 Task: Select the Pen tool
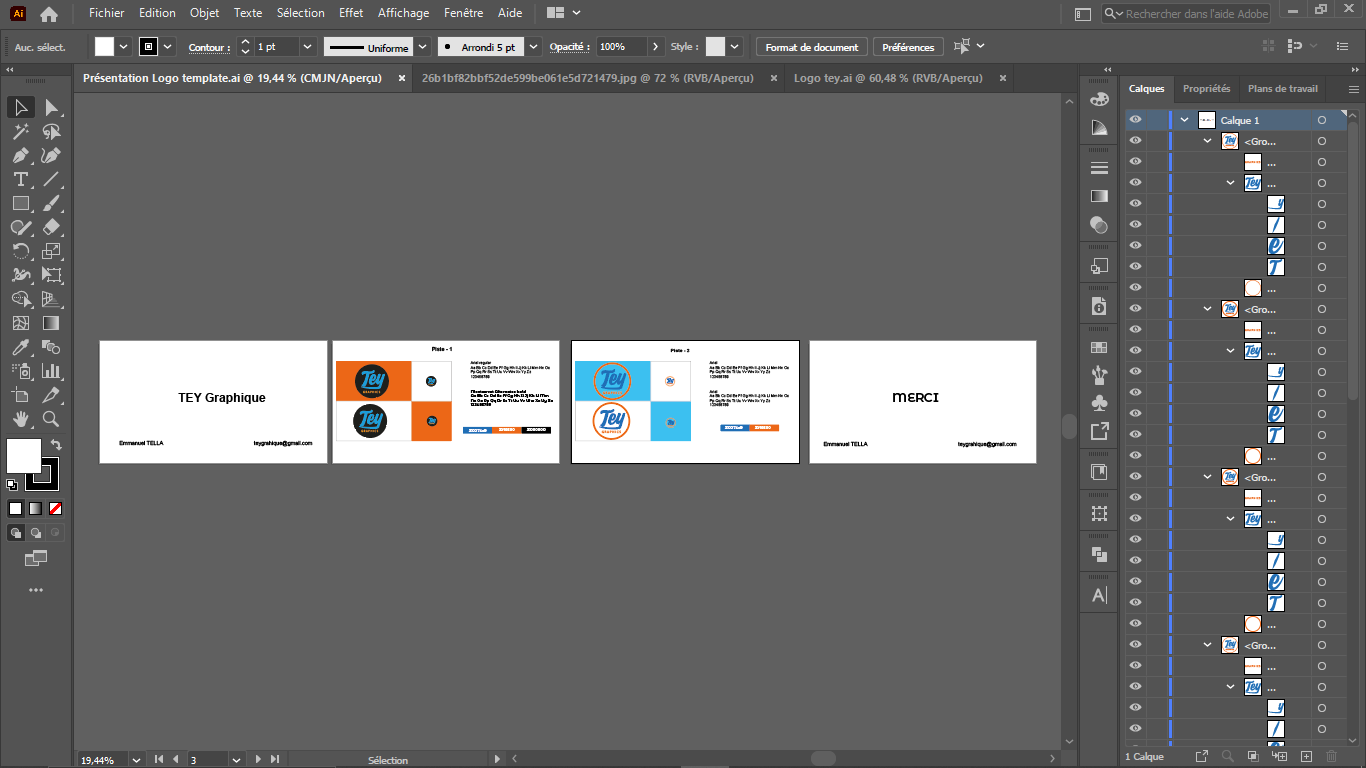pyautogui.click(x=21, y=155)
